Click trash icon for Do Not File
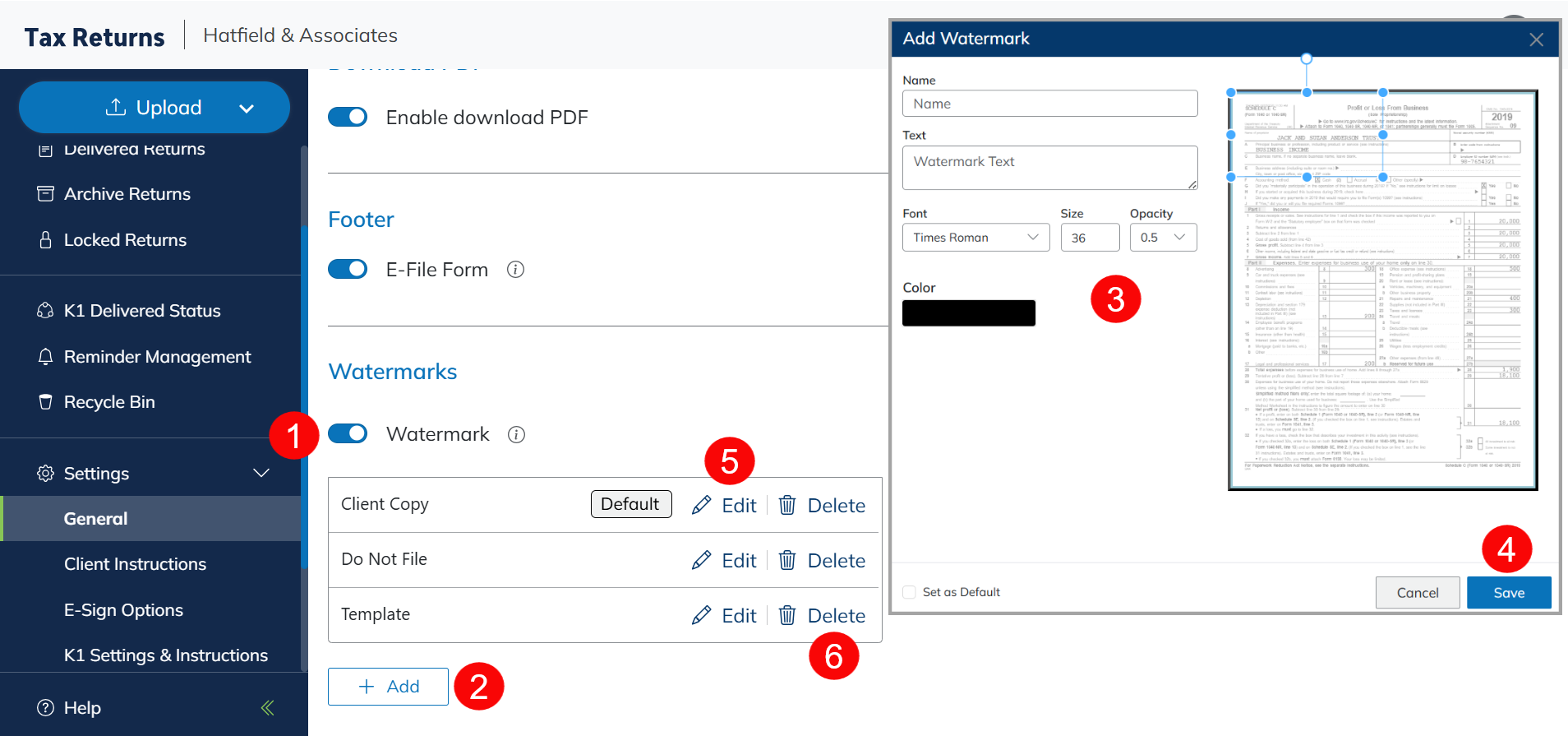This screenshot has width=1568, height=736. tap(787, 560)
